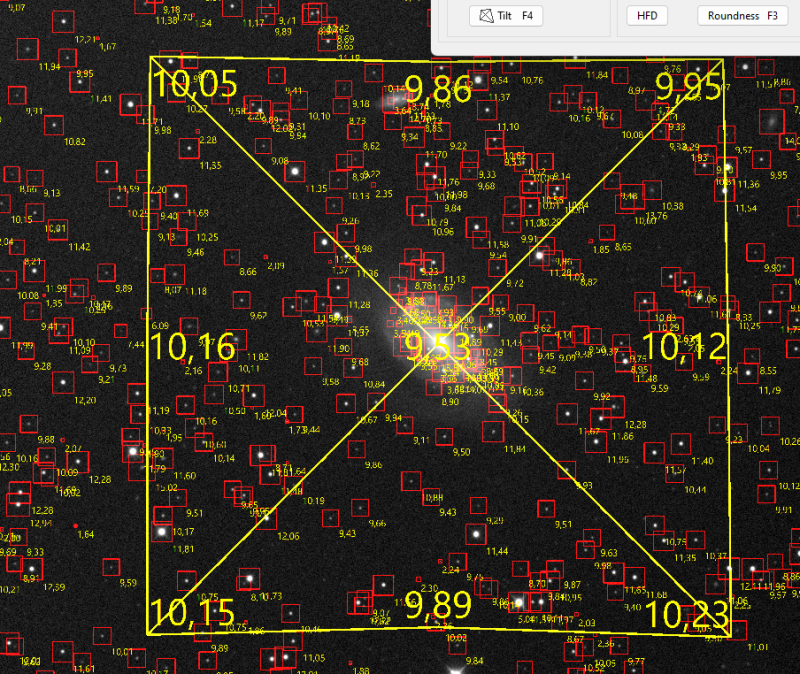The width and height of the screenshot is (800, 674).
Task: Click the Roundness F3 button
Action: tap(742, 16)
